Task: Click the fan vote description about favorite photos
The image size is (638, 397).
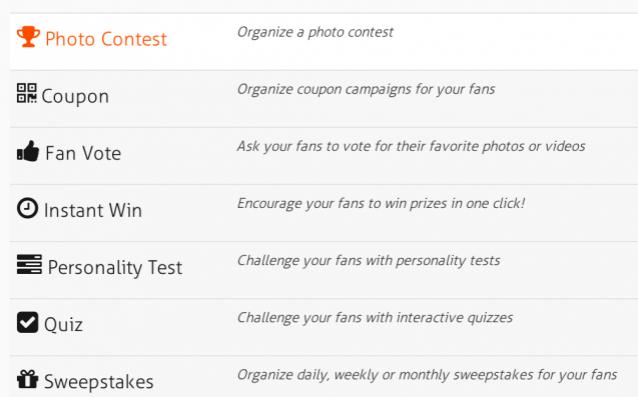Action: click(x=411, y=146)
